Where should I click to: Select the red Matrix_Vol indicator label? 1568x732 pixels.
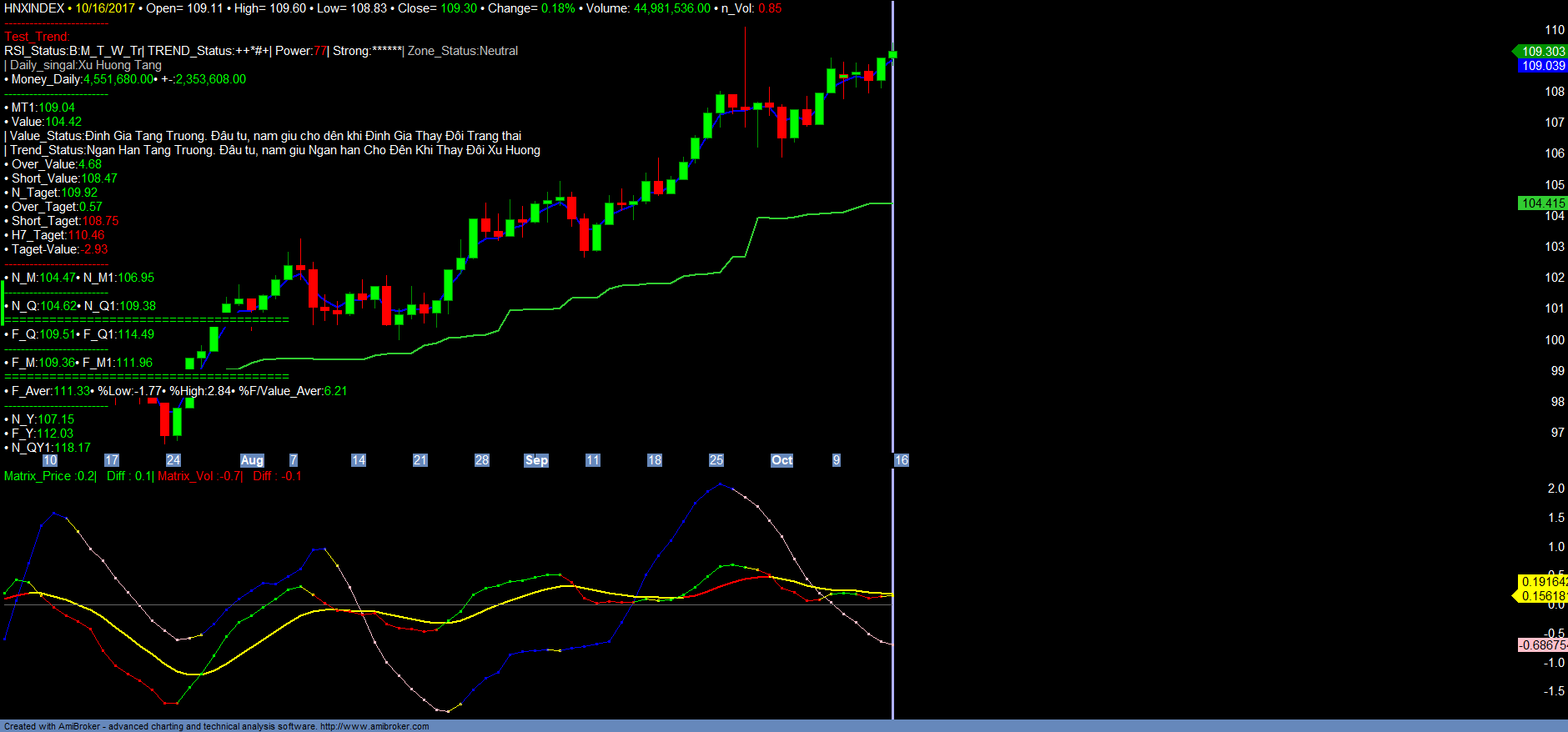click(x=199, y=476)
